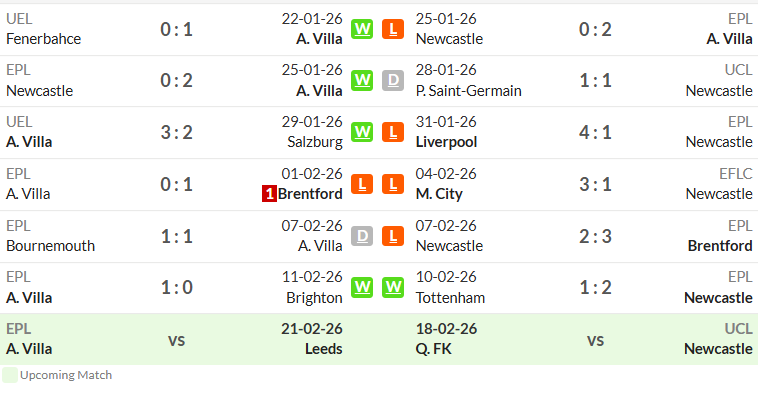Click the 2 : 3 Newcastle vs Brentford score

595,236
